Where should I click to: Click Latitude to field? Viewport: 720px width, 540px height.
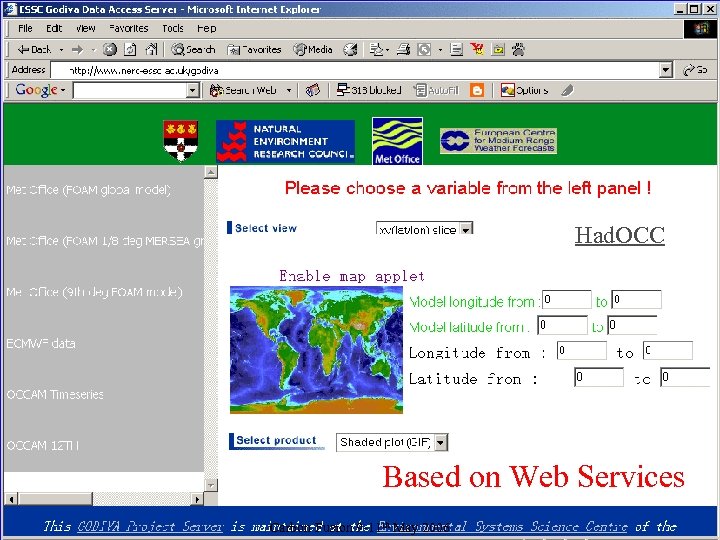pyautogui.click(x=685, y=377)
